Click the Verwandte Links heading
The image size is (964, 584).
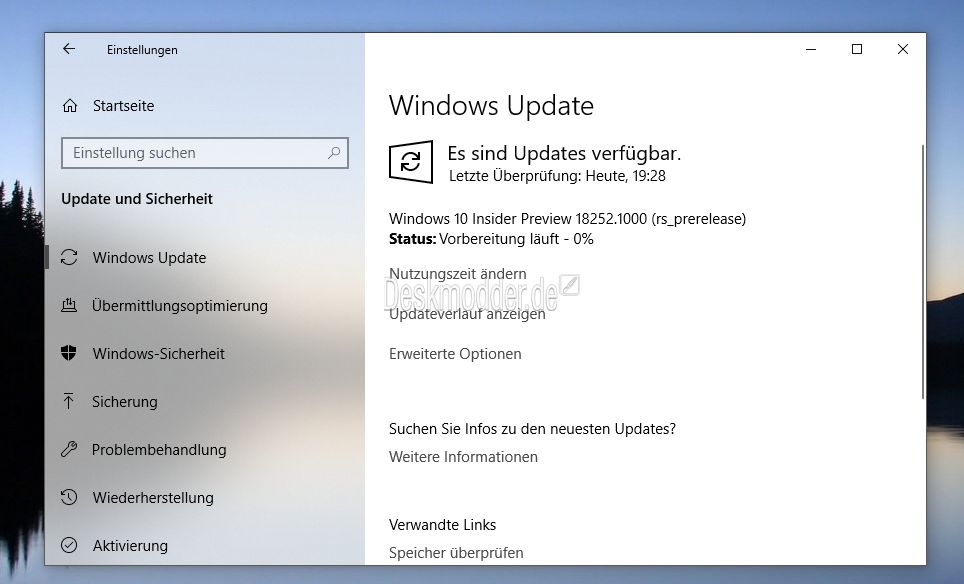(442, 525)
